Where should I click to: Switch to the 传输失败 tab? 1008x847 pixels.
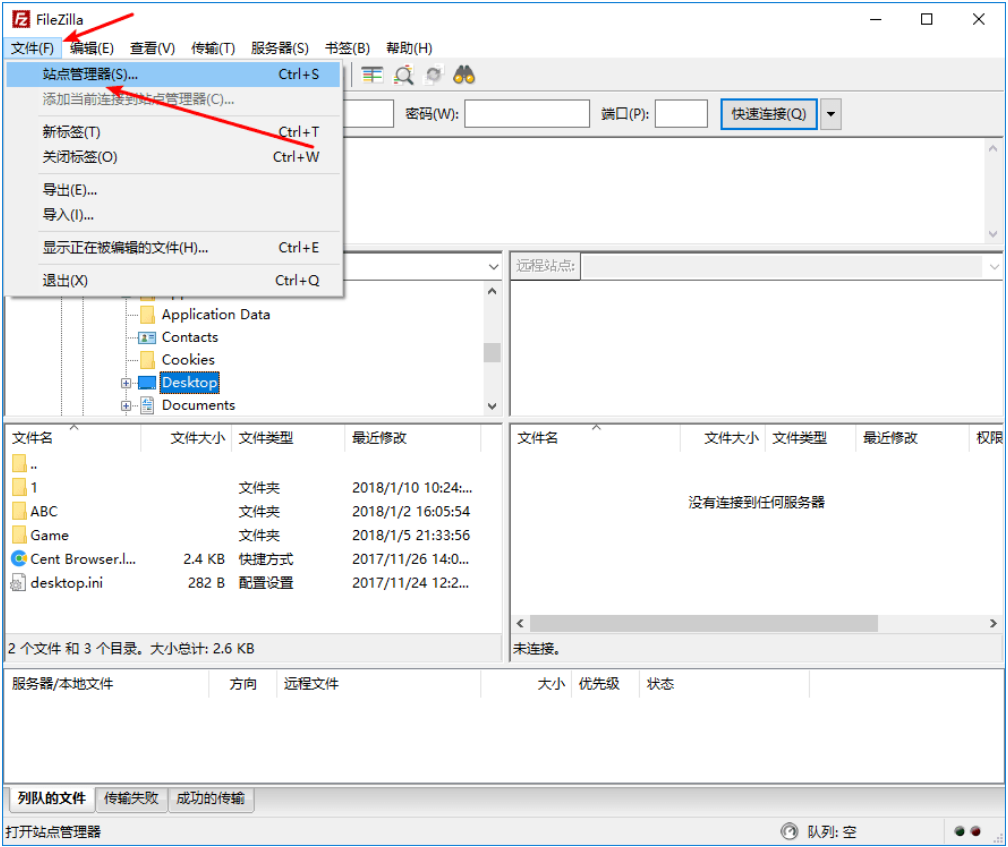[131, 798]
